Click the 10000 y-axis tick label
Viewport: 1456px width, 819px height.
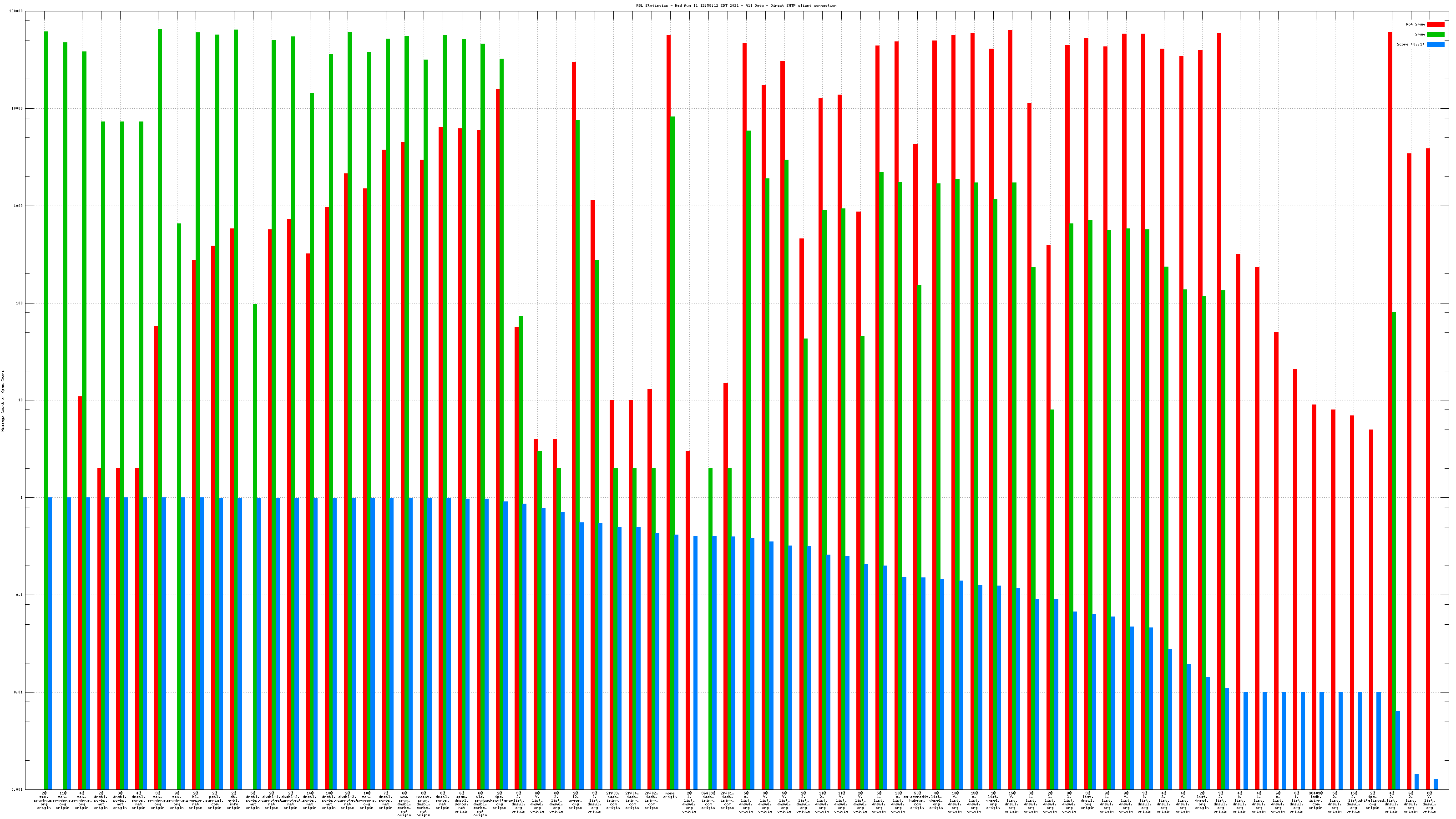tap(17, 109)
